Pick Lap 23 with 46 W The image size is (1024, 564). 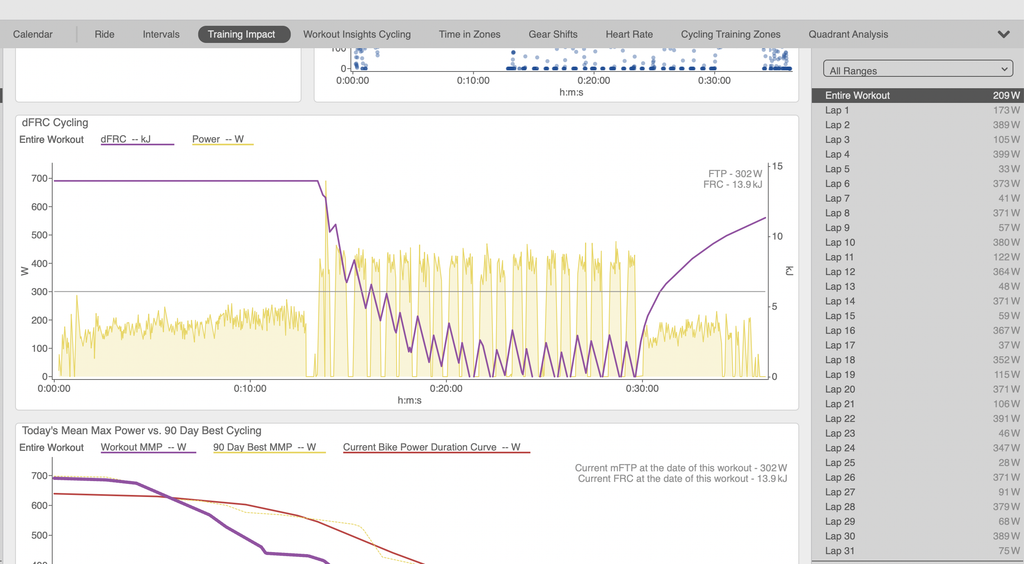918,433
